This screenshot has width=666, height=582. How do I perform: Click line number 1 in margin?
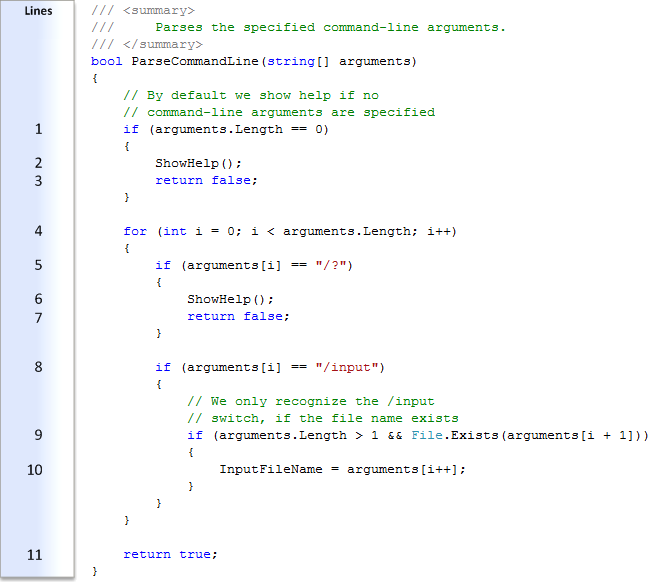[x=38, y=129]
